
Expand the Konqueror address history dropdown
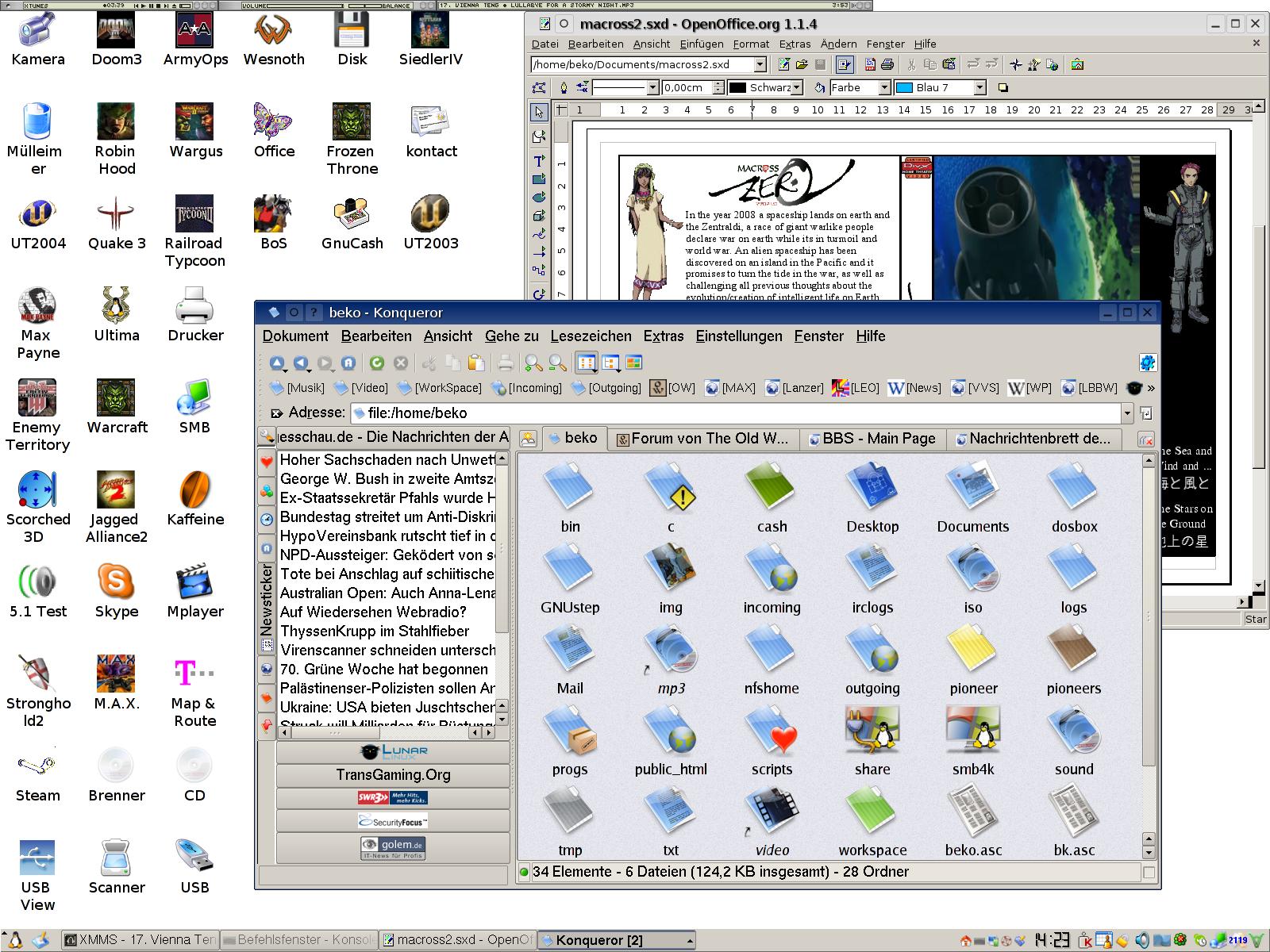[1127, 413]
